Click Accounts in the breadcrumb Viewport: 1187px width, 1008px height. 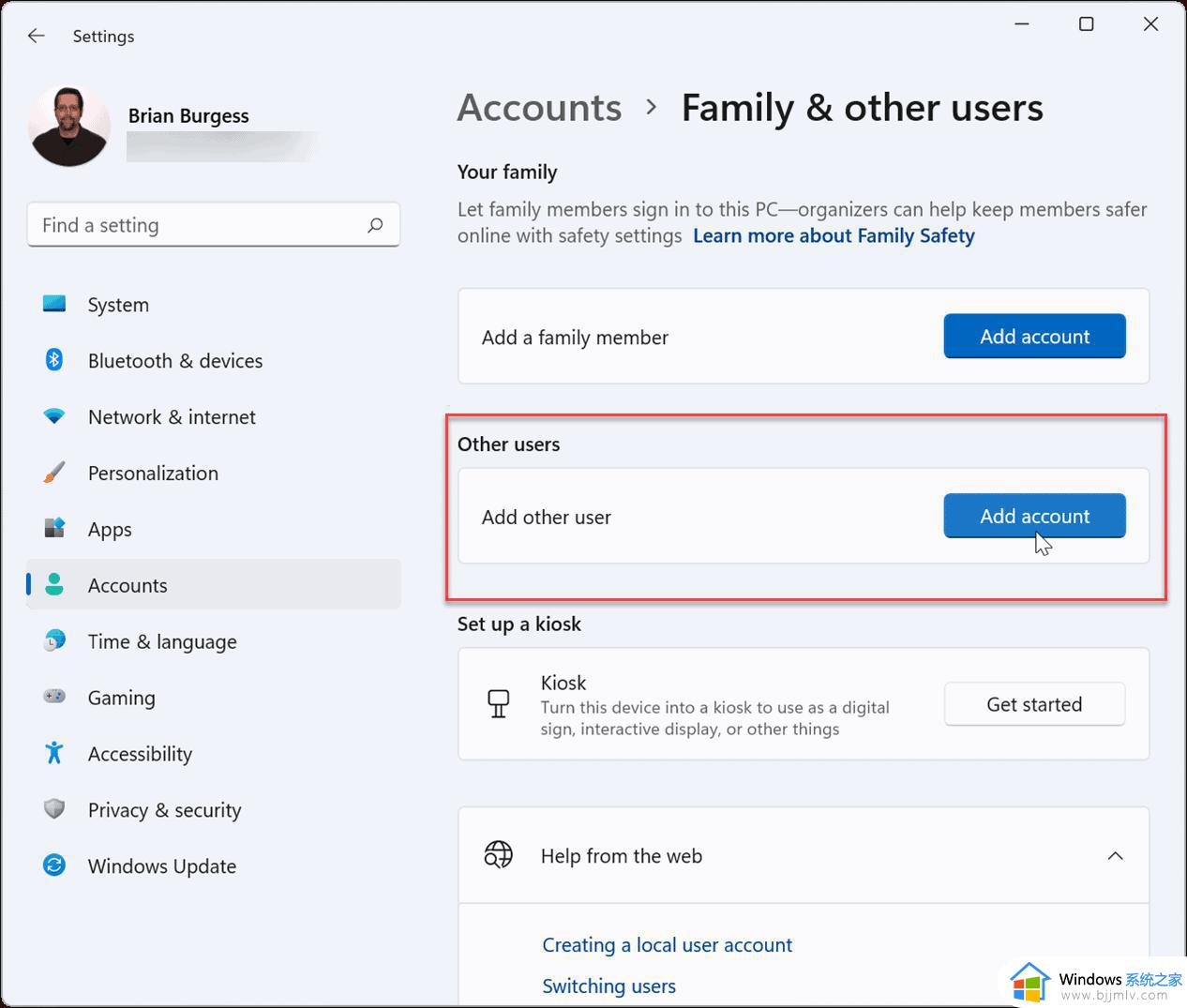539,108
